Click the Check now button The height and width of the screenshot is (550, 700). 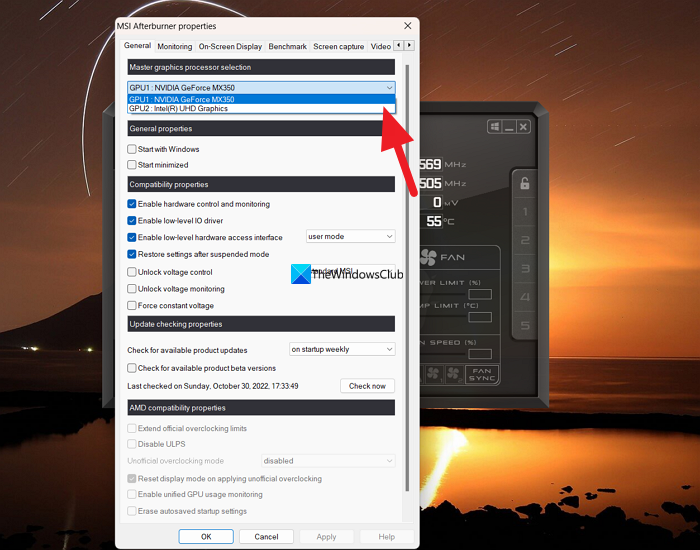[367, 386]
